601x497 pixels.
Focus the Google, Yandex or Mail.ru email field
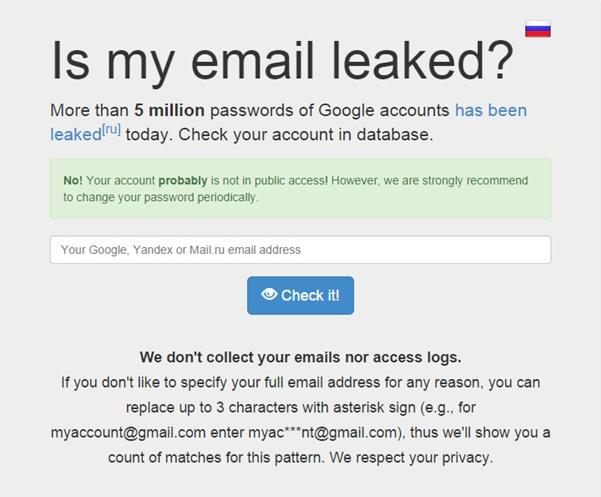point(300,250)
